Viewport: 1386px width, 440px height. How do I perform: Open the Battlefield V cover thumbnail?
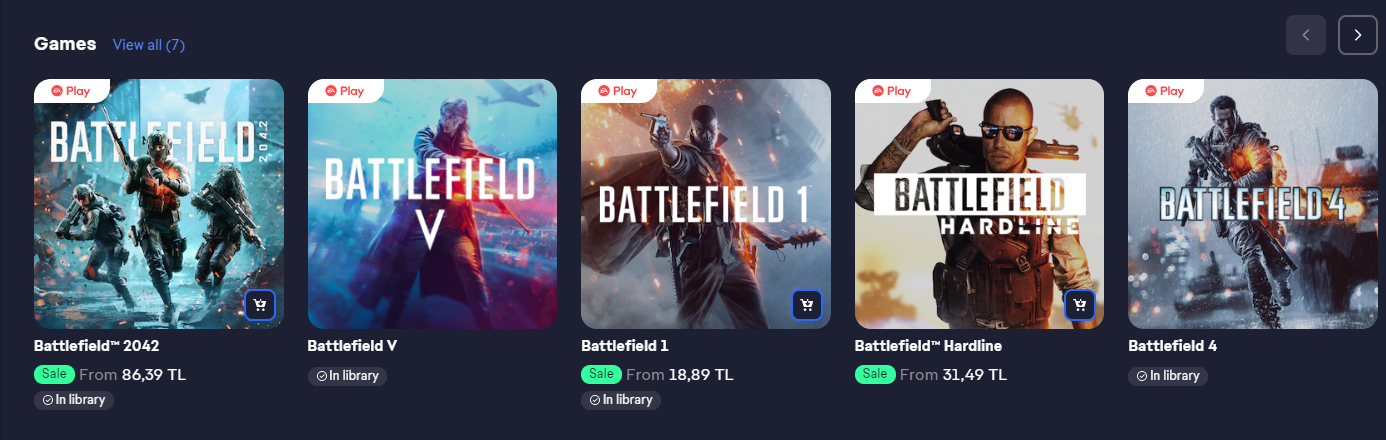[x=432, y=204]
